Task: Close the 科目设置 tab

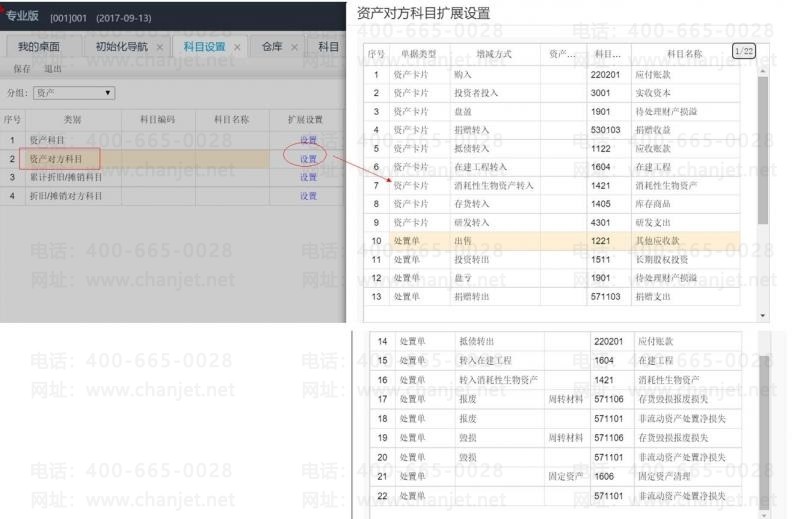Action: [x=237, y=47]
